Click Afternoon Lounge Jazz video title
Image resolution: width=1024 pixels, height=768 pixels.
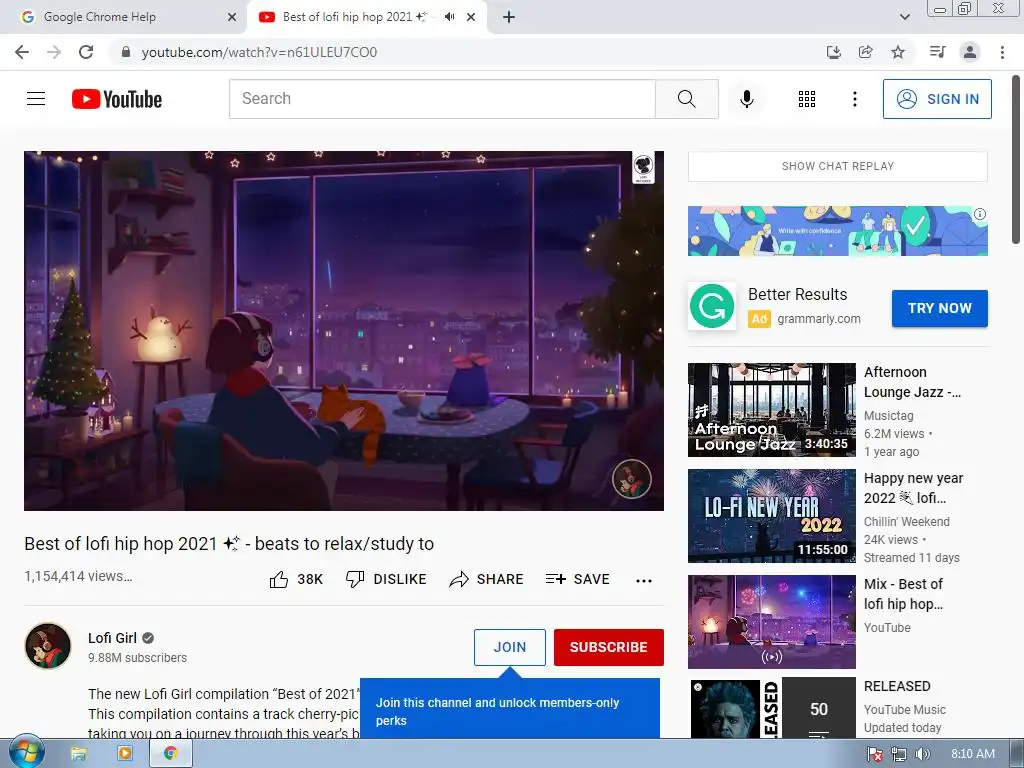click(912, 382)
